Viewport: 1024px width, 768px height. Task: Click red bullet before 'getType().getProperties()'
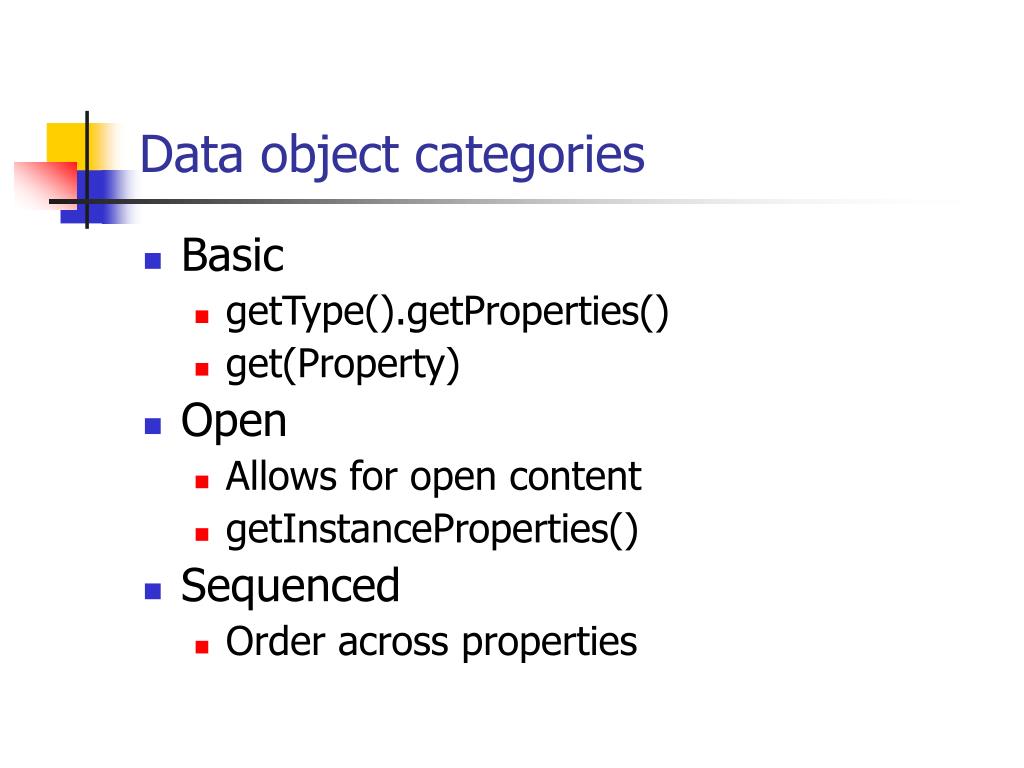[x=202, y=317]
